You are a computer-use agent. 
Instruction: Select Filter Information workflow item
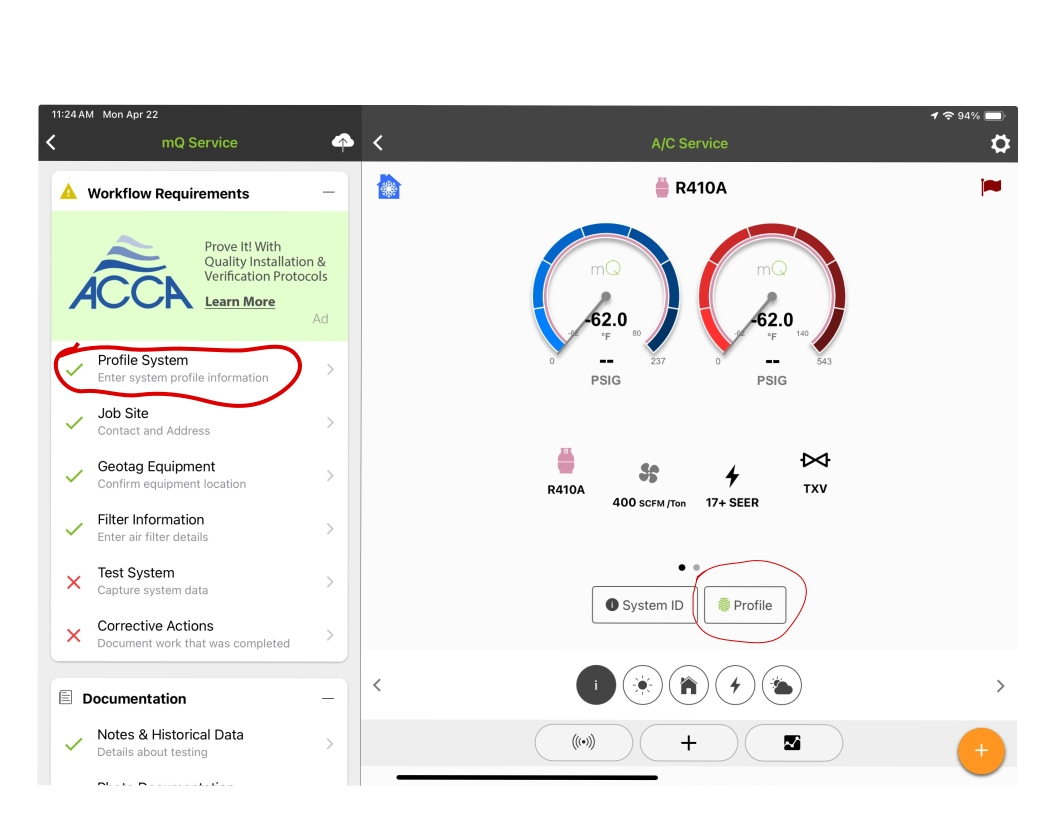tap(199, 529)
